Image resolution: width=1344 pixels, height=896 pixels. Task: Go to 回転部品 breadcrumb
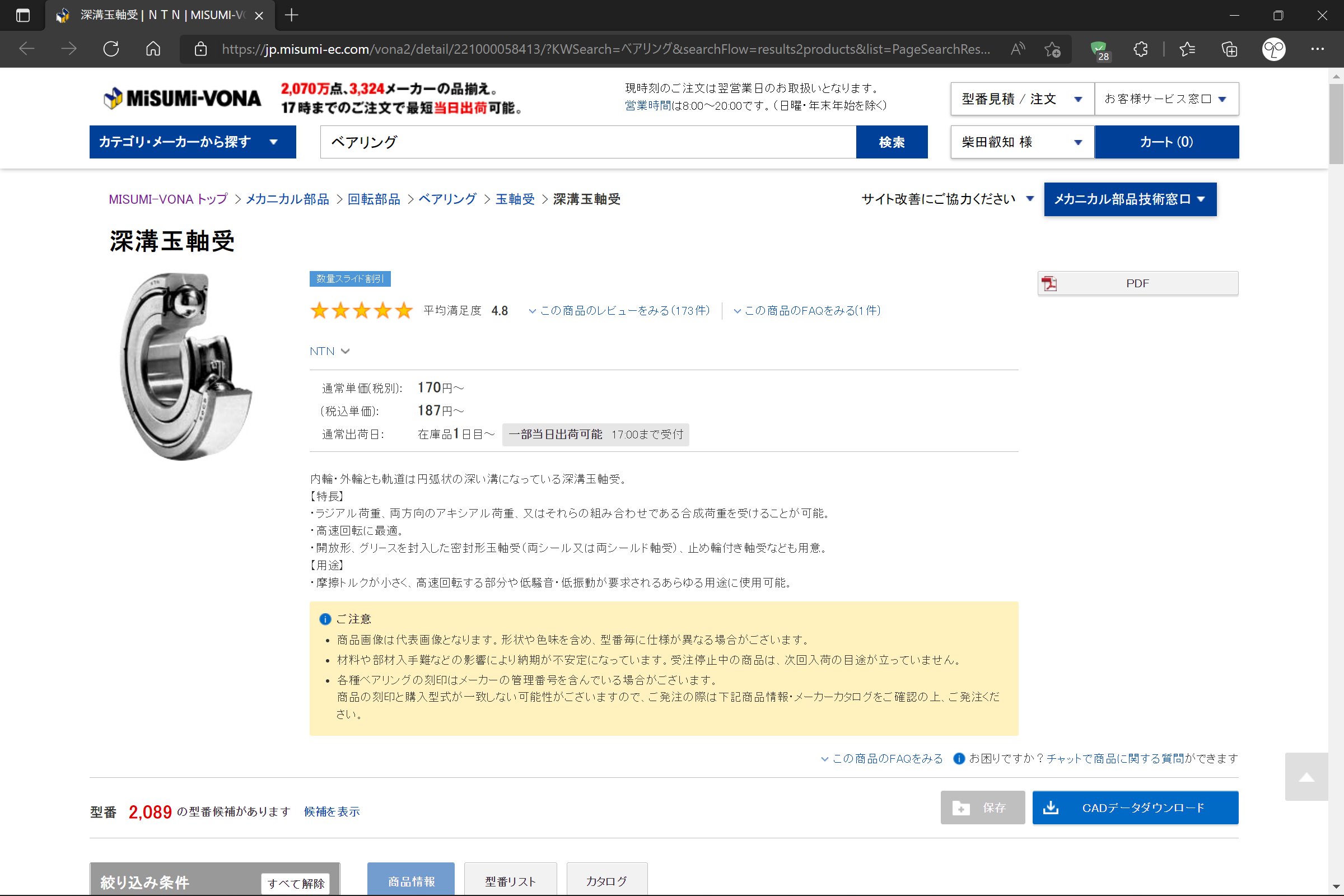[x=374, y=199]
